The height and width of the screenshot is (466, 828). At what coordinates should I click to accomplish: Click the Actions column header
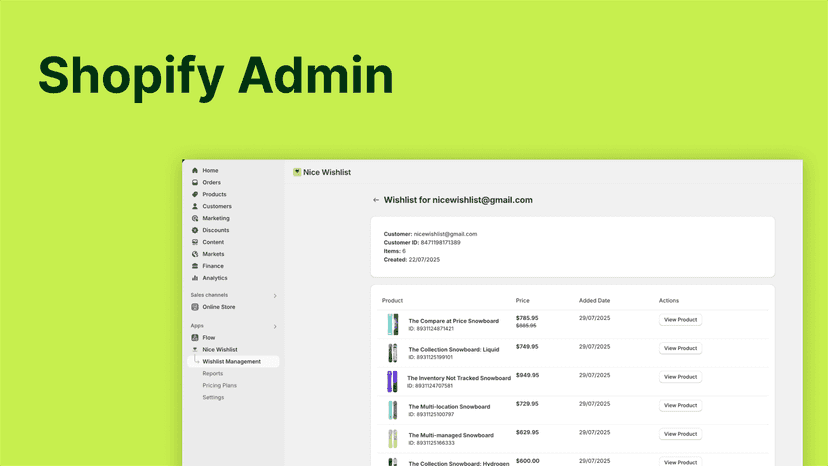coord(669,301)
